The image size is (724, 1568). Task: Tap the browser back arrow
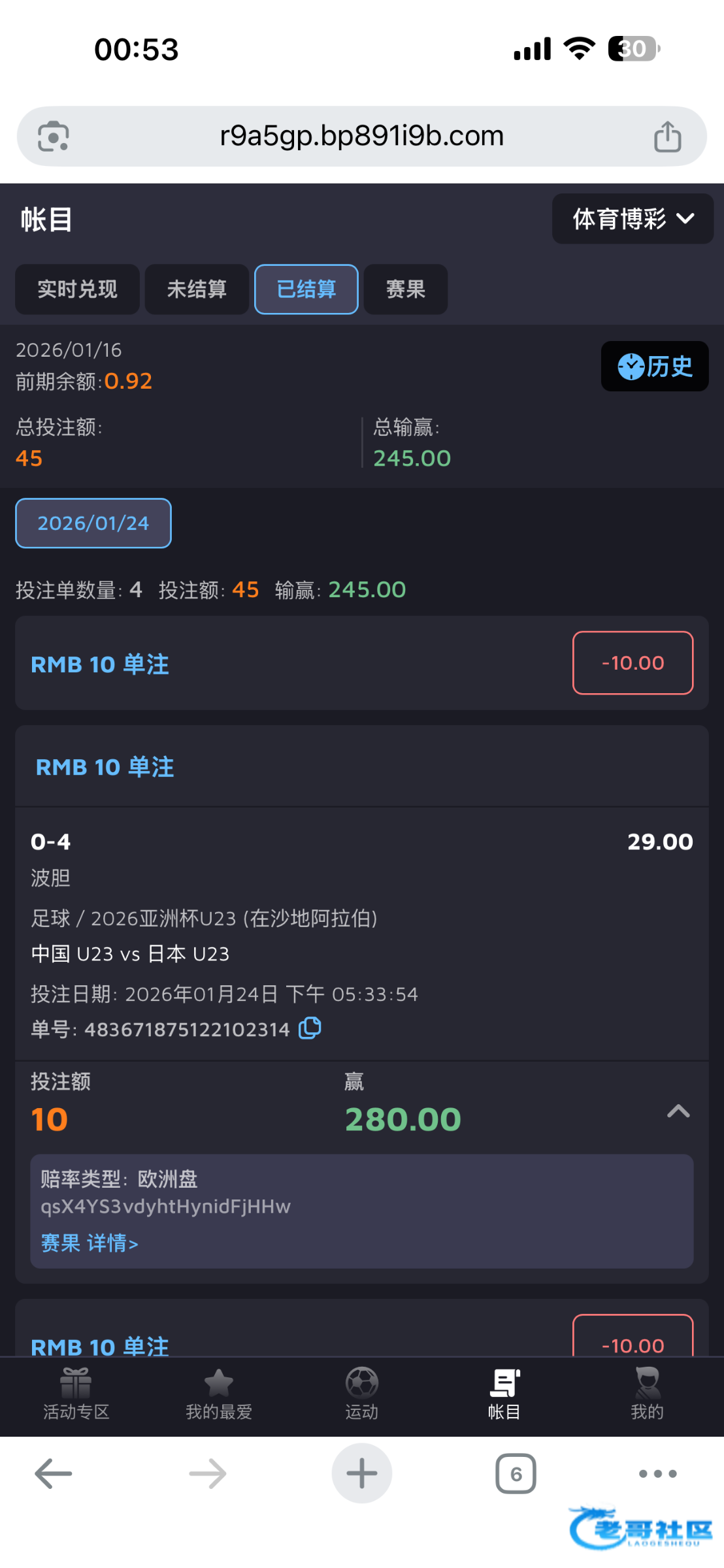(x=54, y=1474)
